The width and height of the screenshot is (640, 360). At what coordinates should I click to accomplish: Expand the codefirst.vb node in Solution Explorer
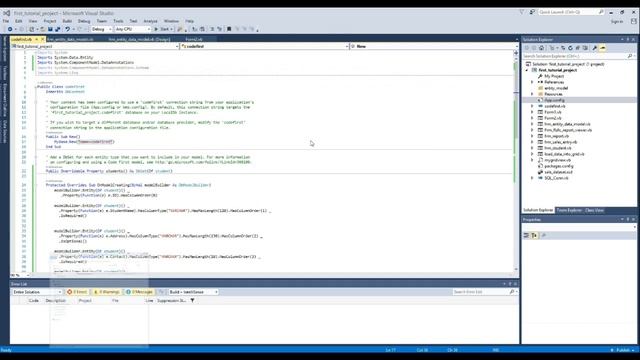(x=532, y=106)
